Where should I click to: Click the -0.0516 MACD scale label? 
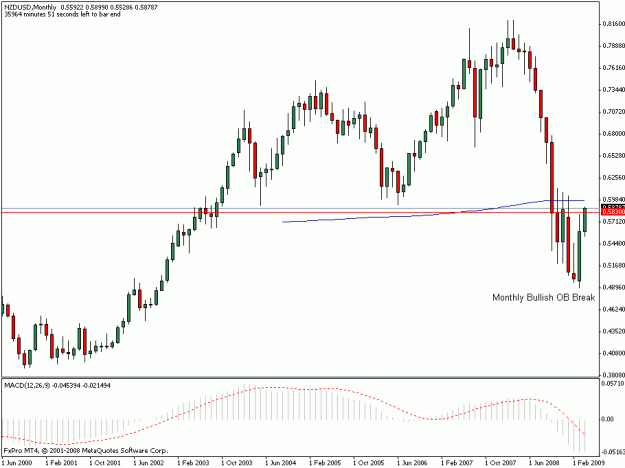pyautogui.click(x=613, y=452)
